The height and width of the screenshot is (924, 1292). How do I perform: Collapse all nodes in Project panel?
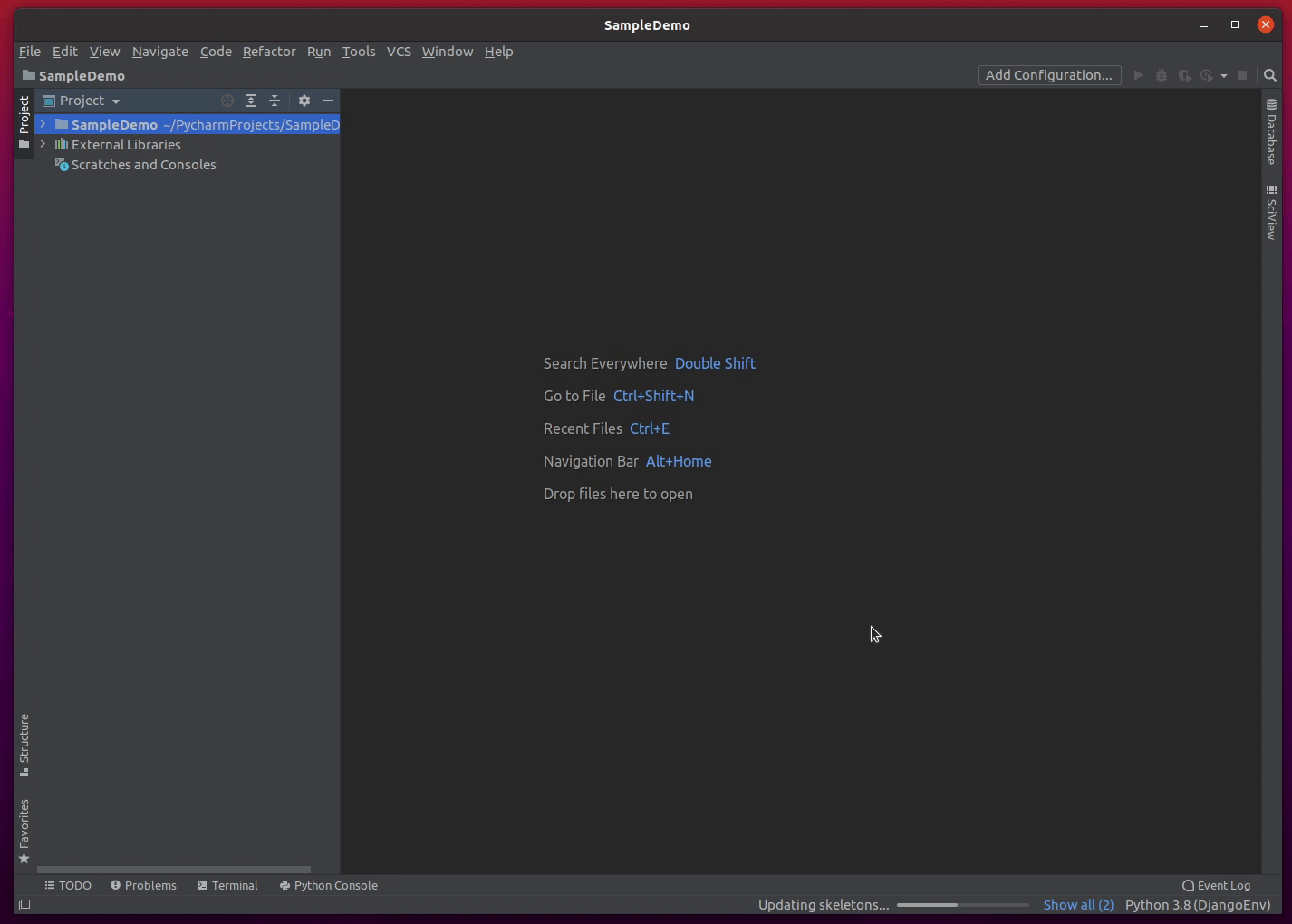tap(275, 101)
